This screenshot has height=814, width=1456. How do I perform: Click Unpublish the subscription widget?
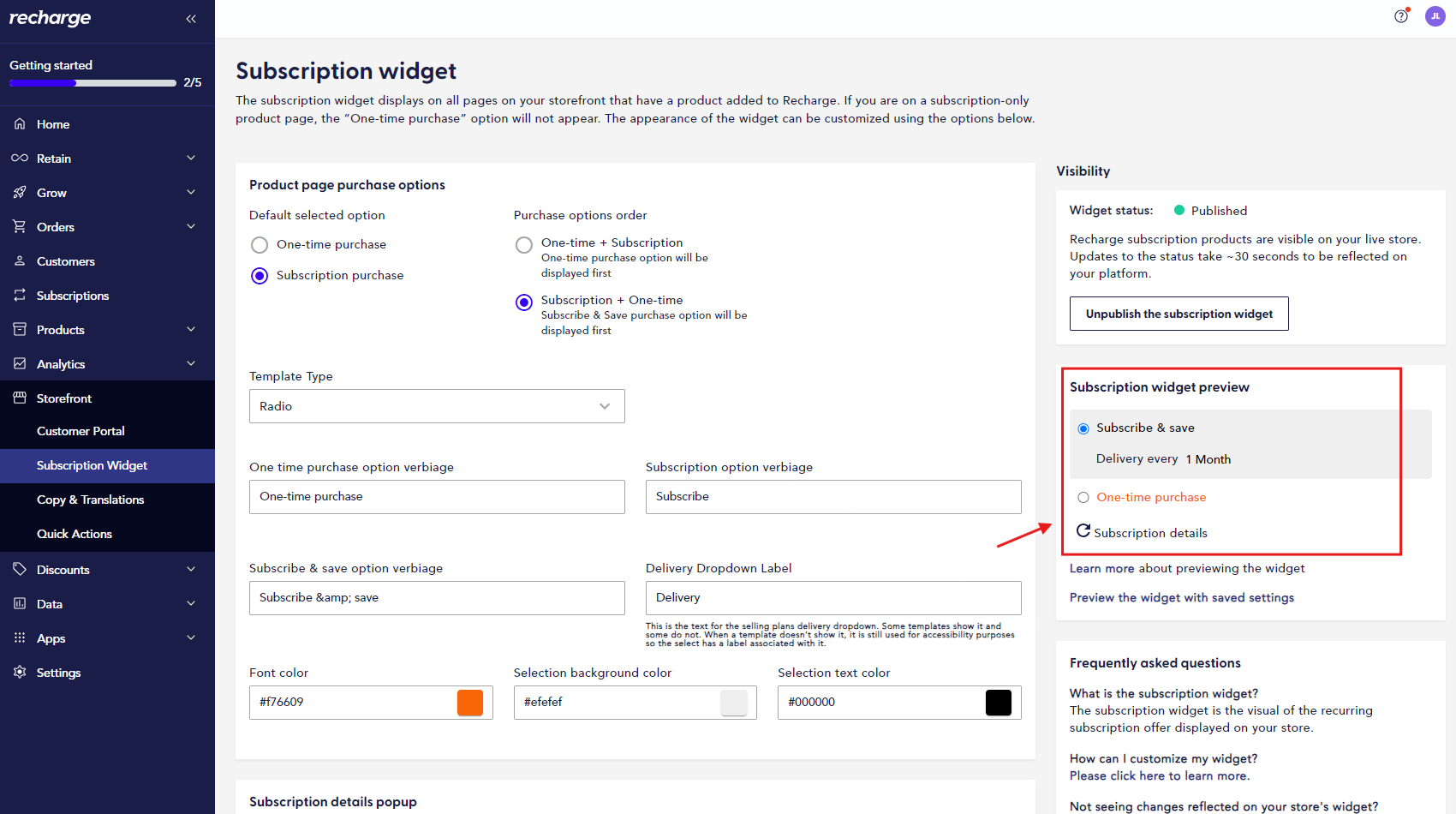[x=1179, y=314]
